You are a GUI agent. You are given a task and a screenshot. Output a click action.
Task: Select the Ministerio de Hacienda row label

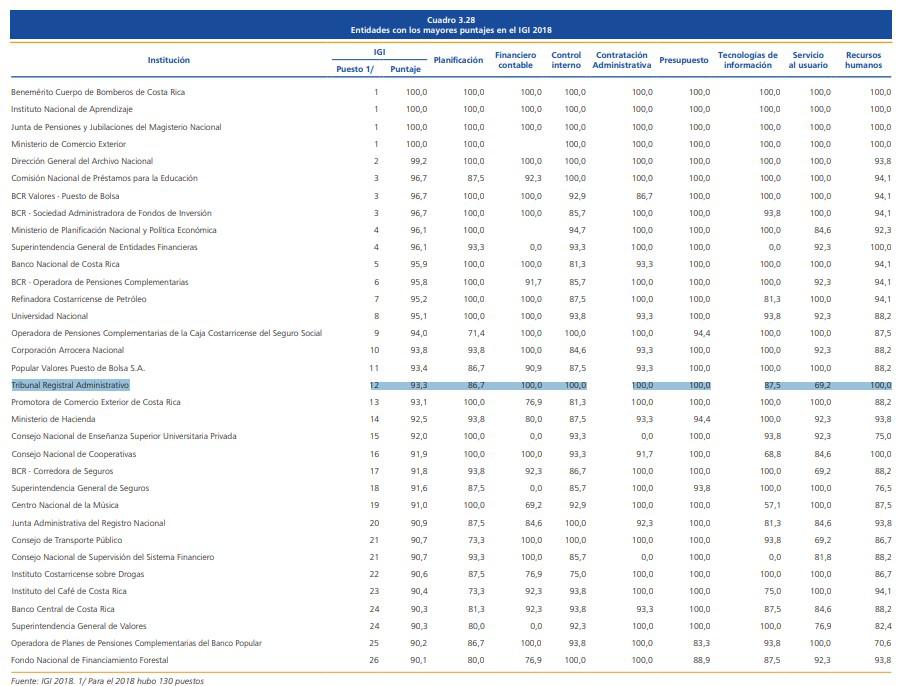coord(52,419)
